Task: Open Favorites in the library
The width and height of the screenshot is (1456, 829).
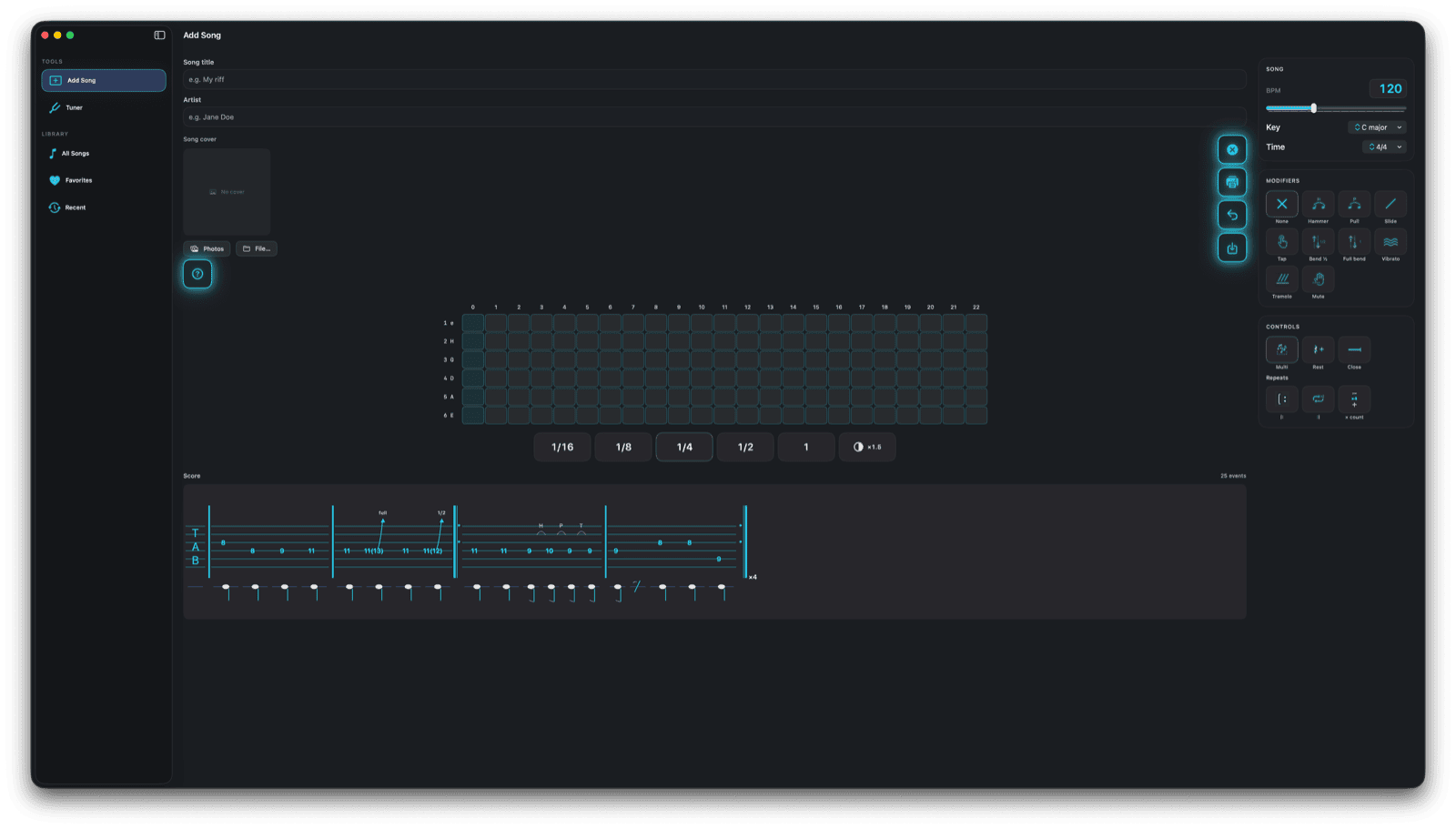Action: tap(104, 180)
